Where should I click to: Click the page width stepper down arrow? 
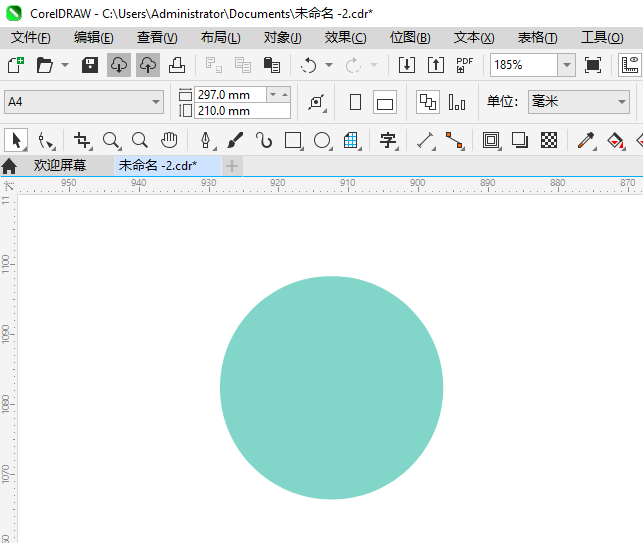(273, 94)
